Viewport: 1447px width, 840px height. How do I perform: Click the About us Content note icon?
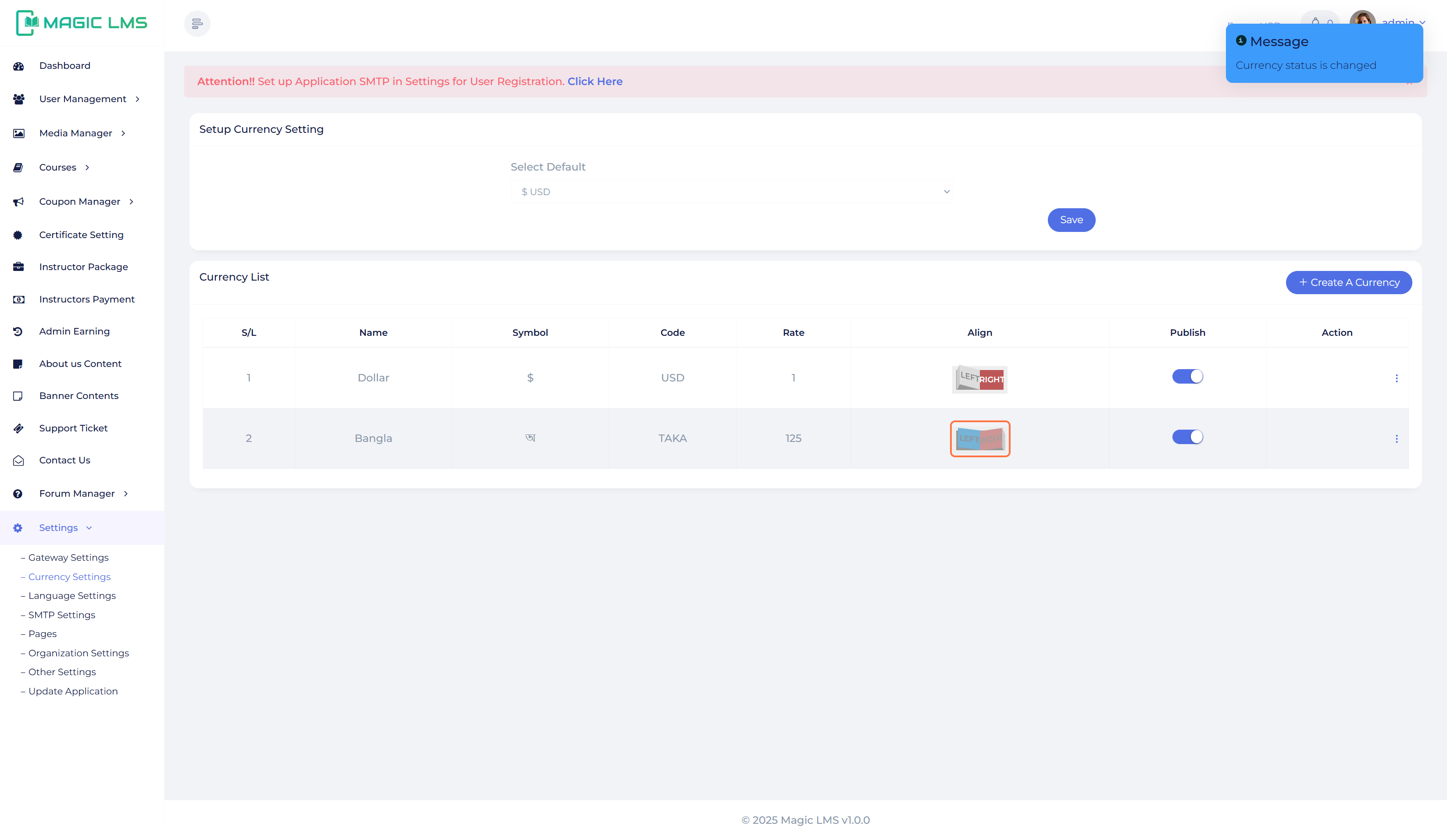click(18, 364)
